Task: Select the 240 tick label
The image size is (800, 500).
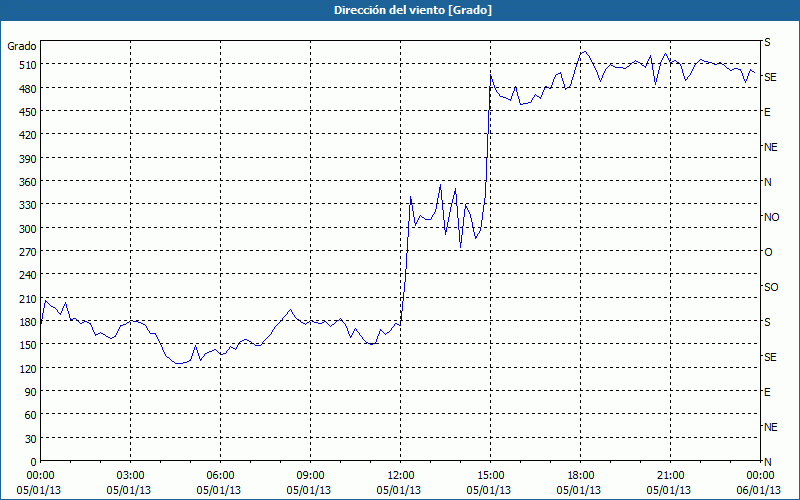Action: click(x=29, y=276)
